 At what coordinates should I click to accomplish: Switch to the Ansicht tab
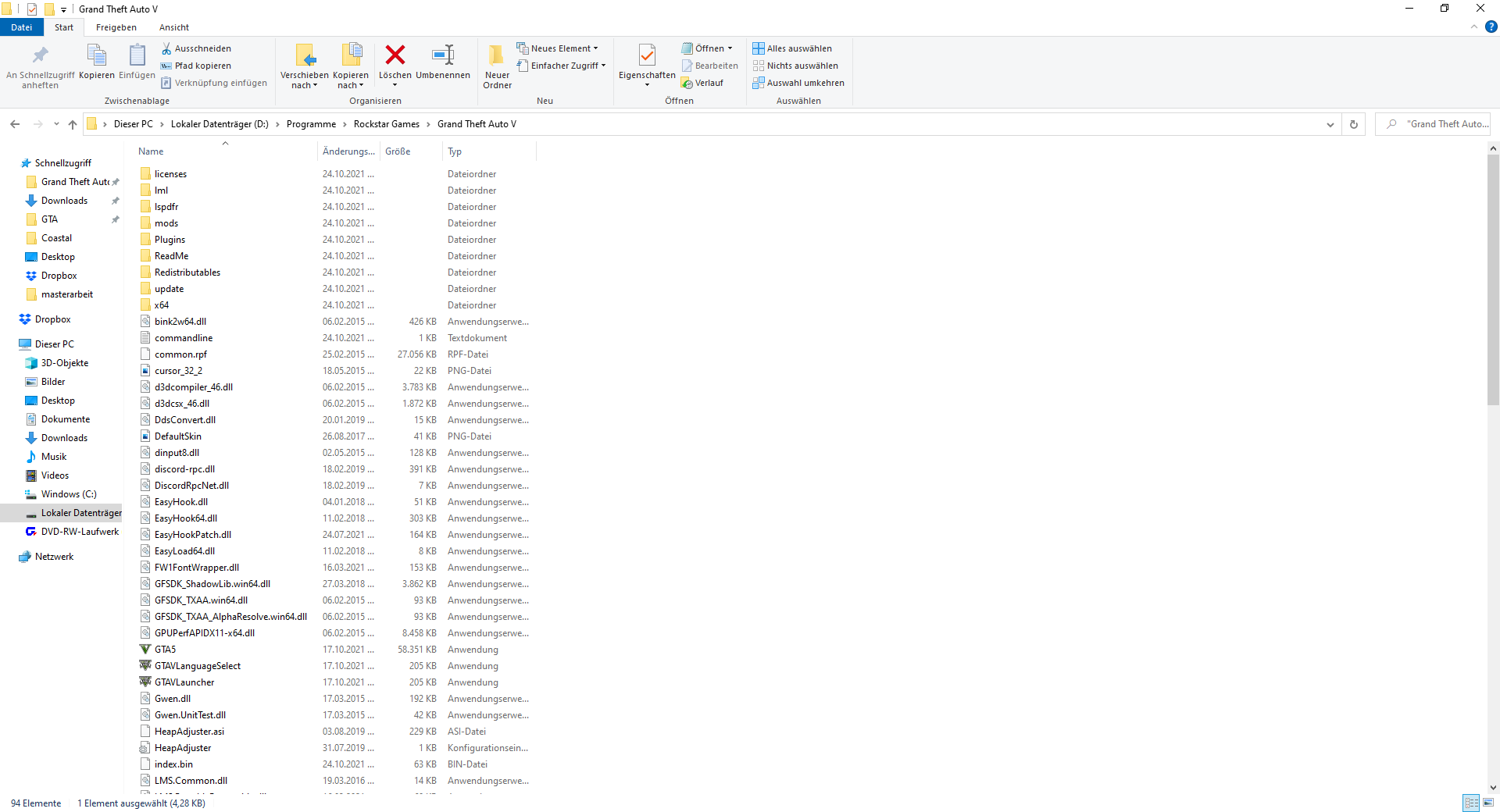[x=174, y=27]
